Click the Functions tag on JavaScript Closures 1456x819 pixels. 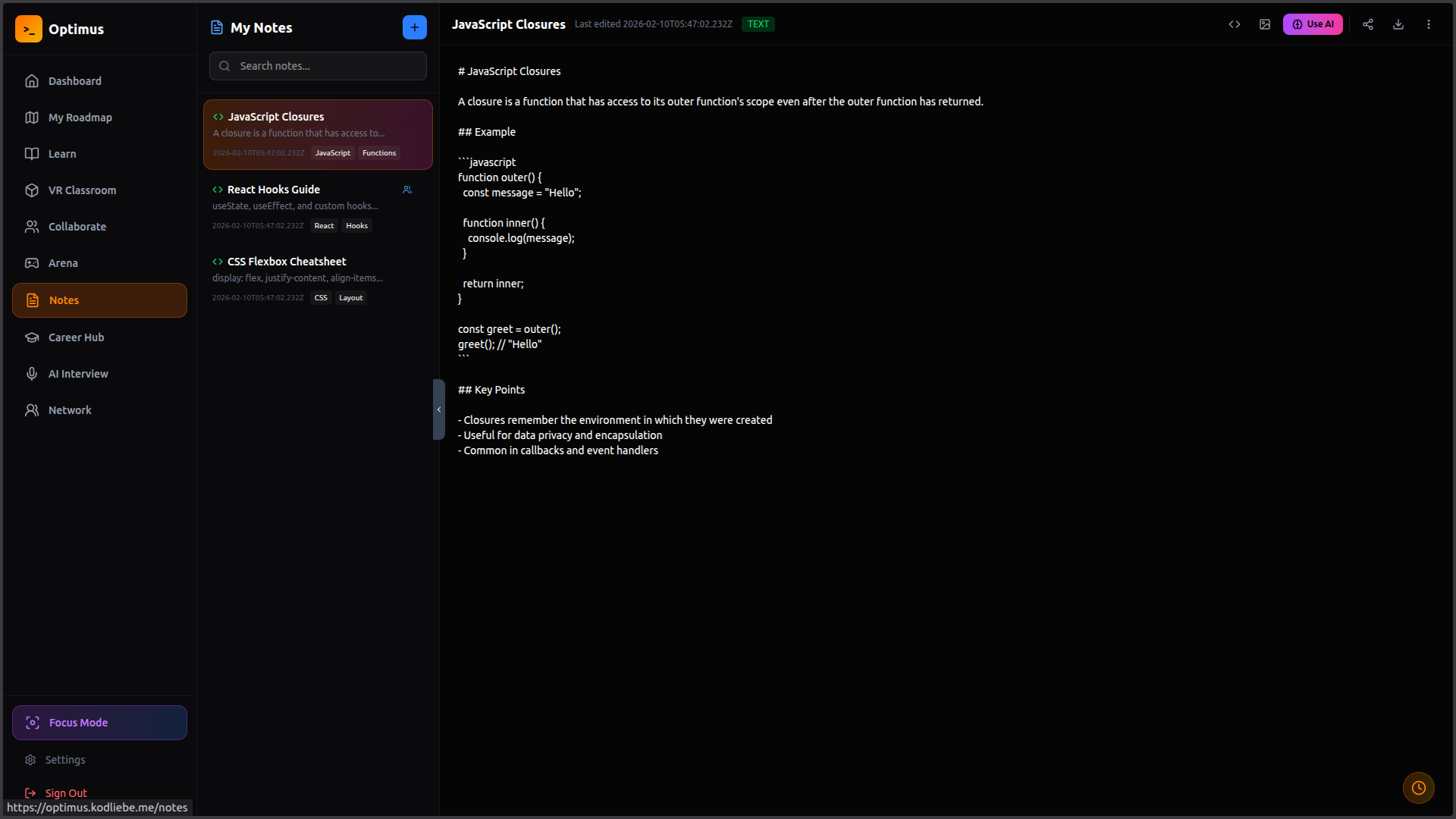378,153
